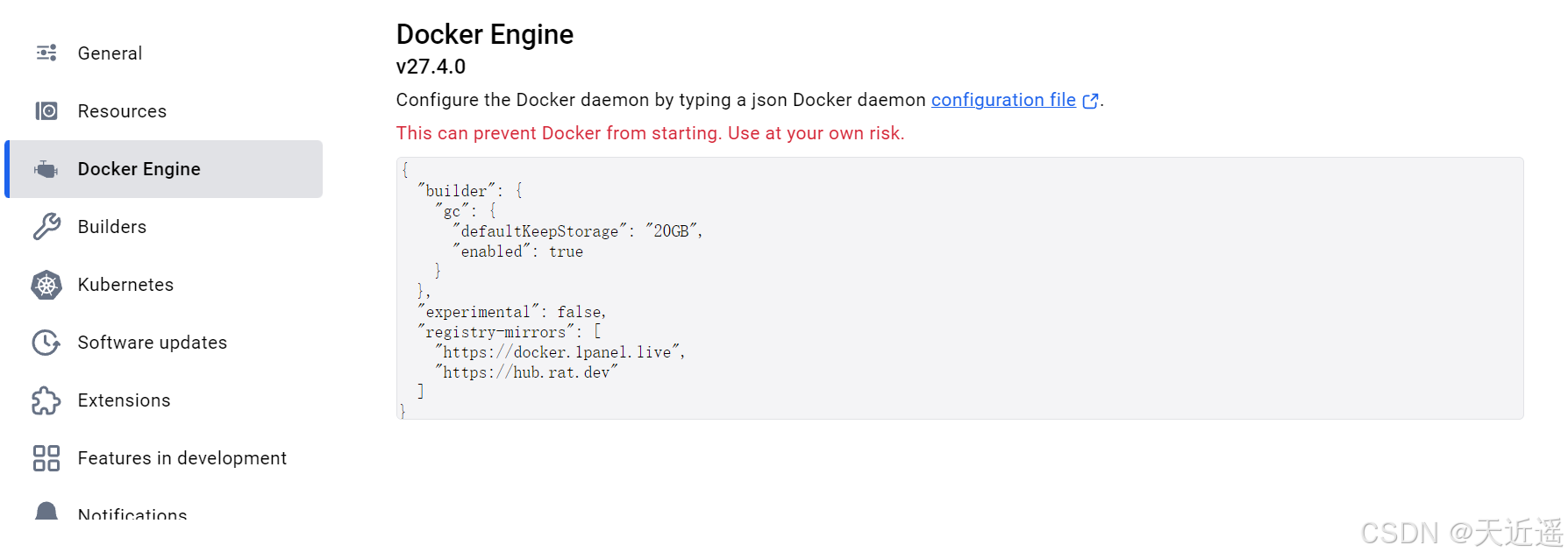Image resolution: width=1568 pixels, height=559 pixels.
Task: Select the Docker Engine menu item
Action: (x=164, y=169)
